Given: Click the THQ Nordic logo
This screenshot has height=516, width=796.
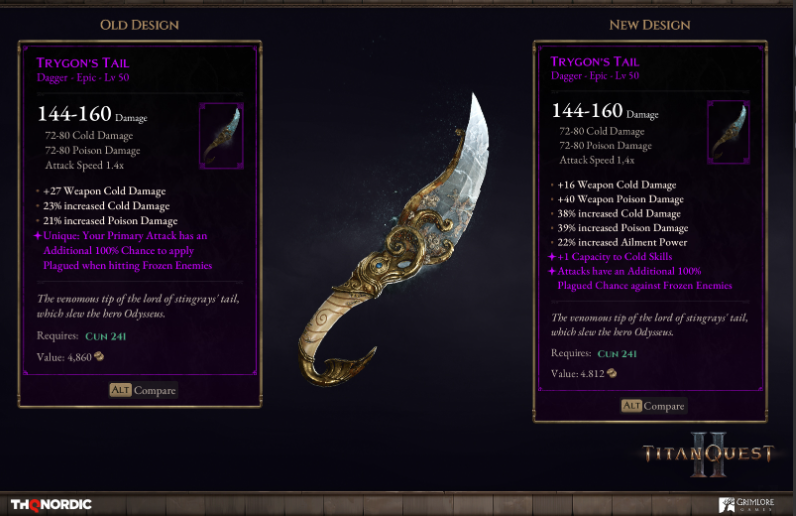Looking at the screenshot, I should (51, 504).
